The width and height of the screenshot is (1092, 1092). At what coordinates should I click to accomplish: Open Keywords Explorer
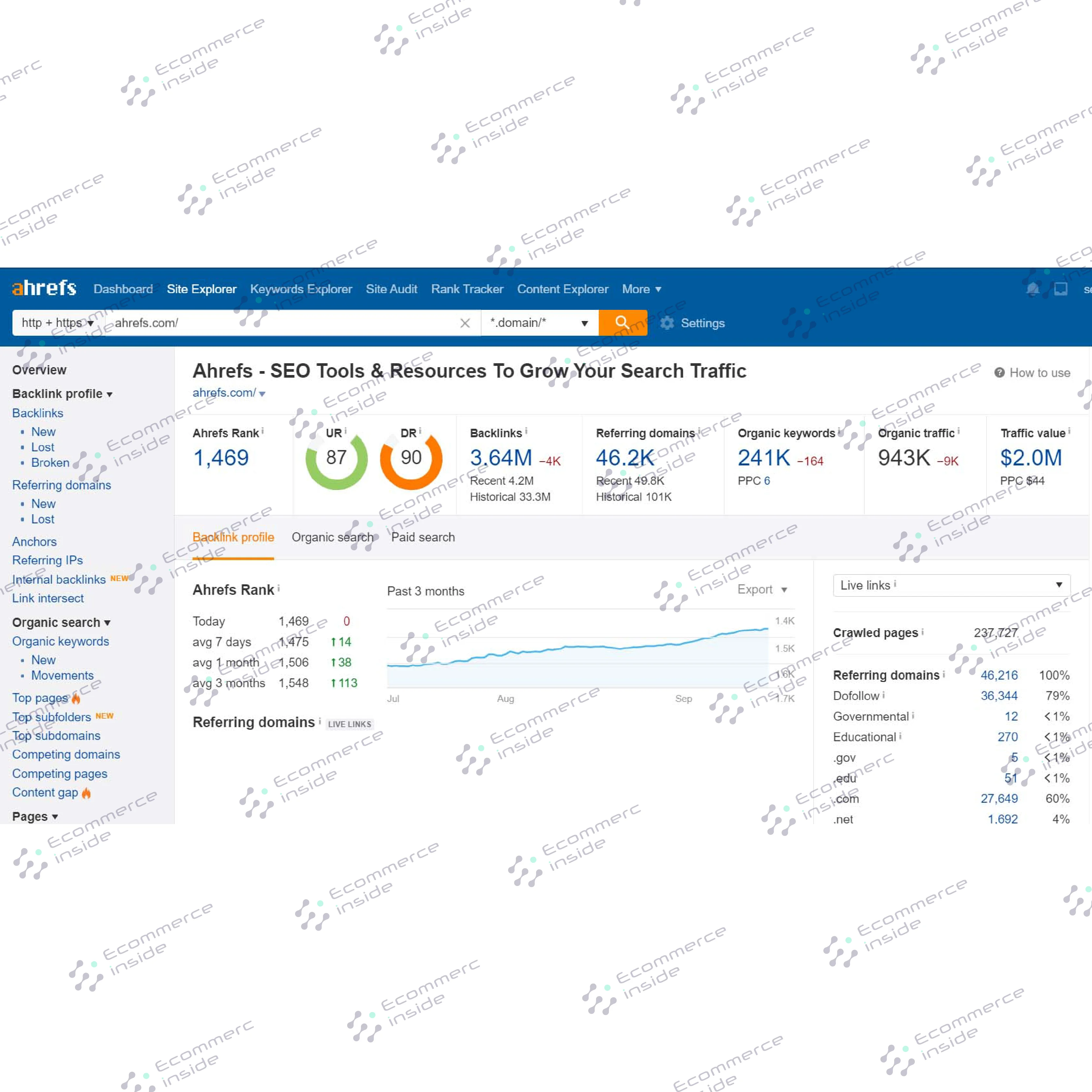tap(301, 289)
